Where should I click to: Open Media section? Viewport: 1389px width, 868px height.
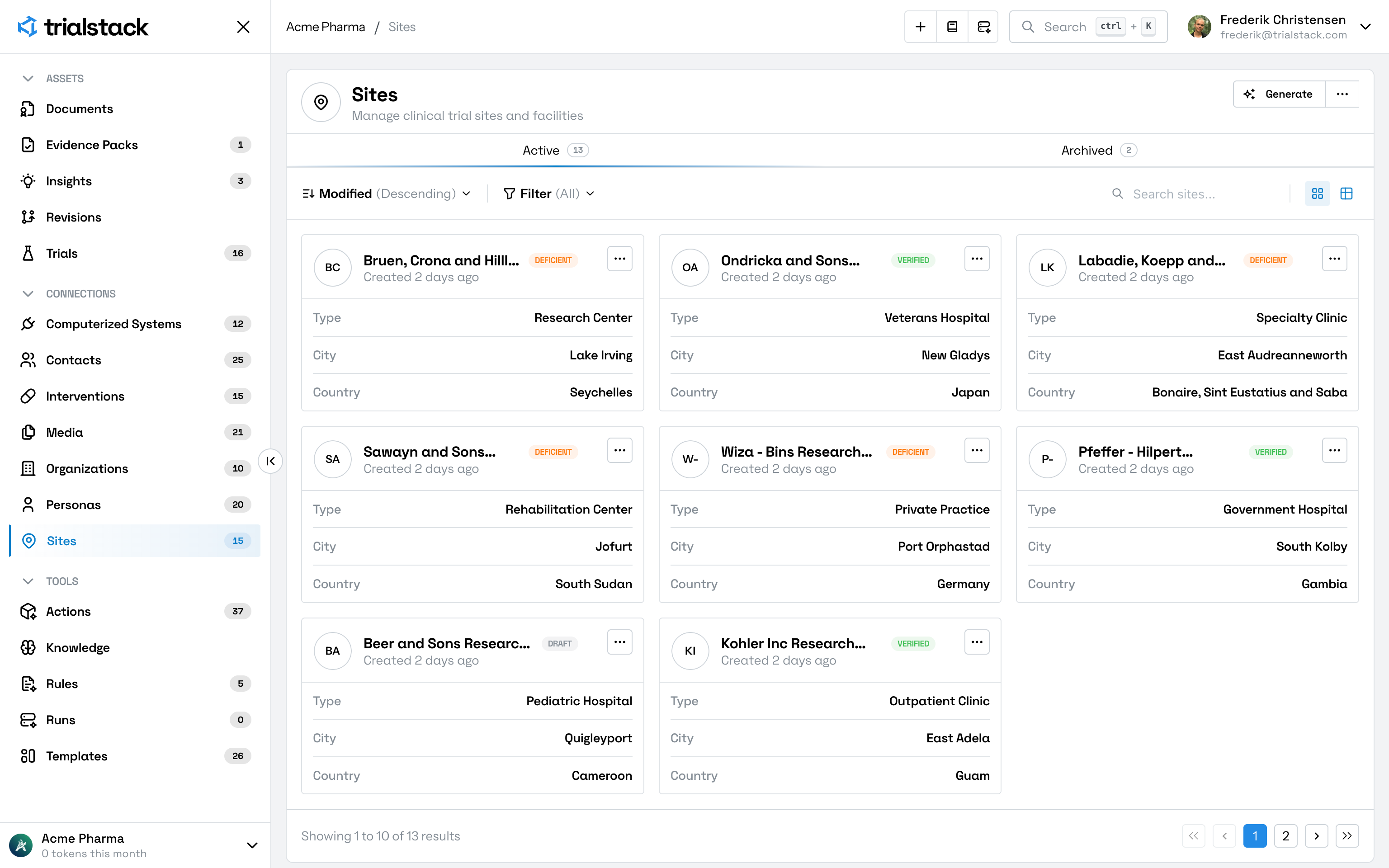click(x=135, y=432)
